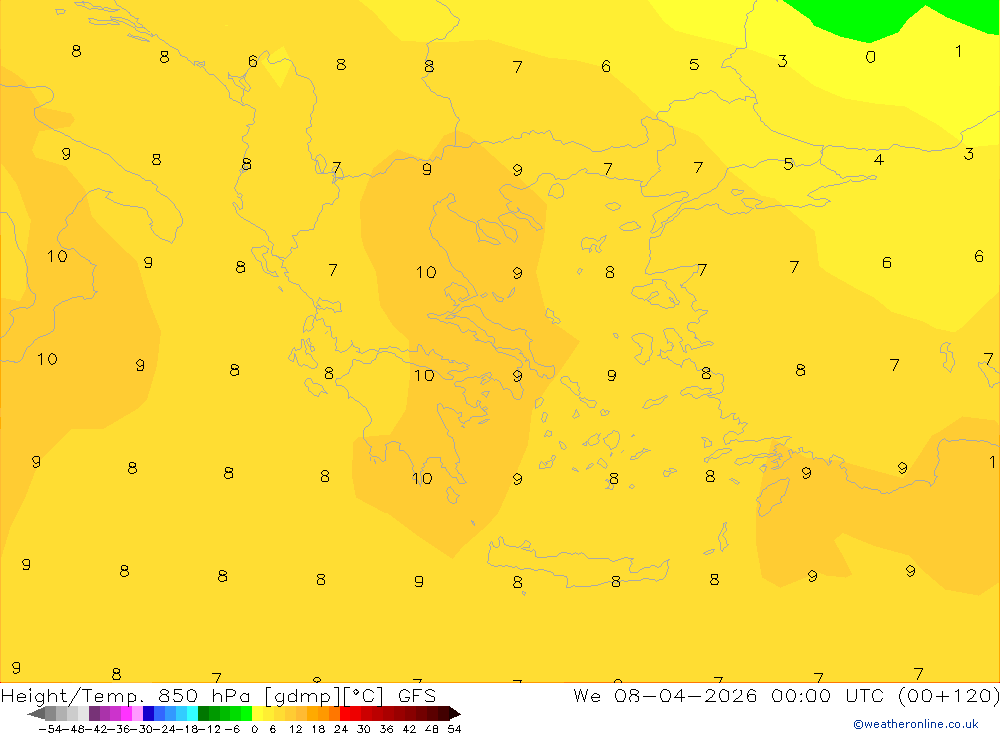Click the 'UTC' text
Image resolution: width=1000 pixels, height=733 pixels.
pyautogui.click(x=866, y=695)
